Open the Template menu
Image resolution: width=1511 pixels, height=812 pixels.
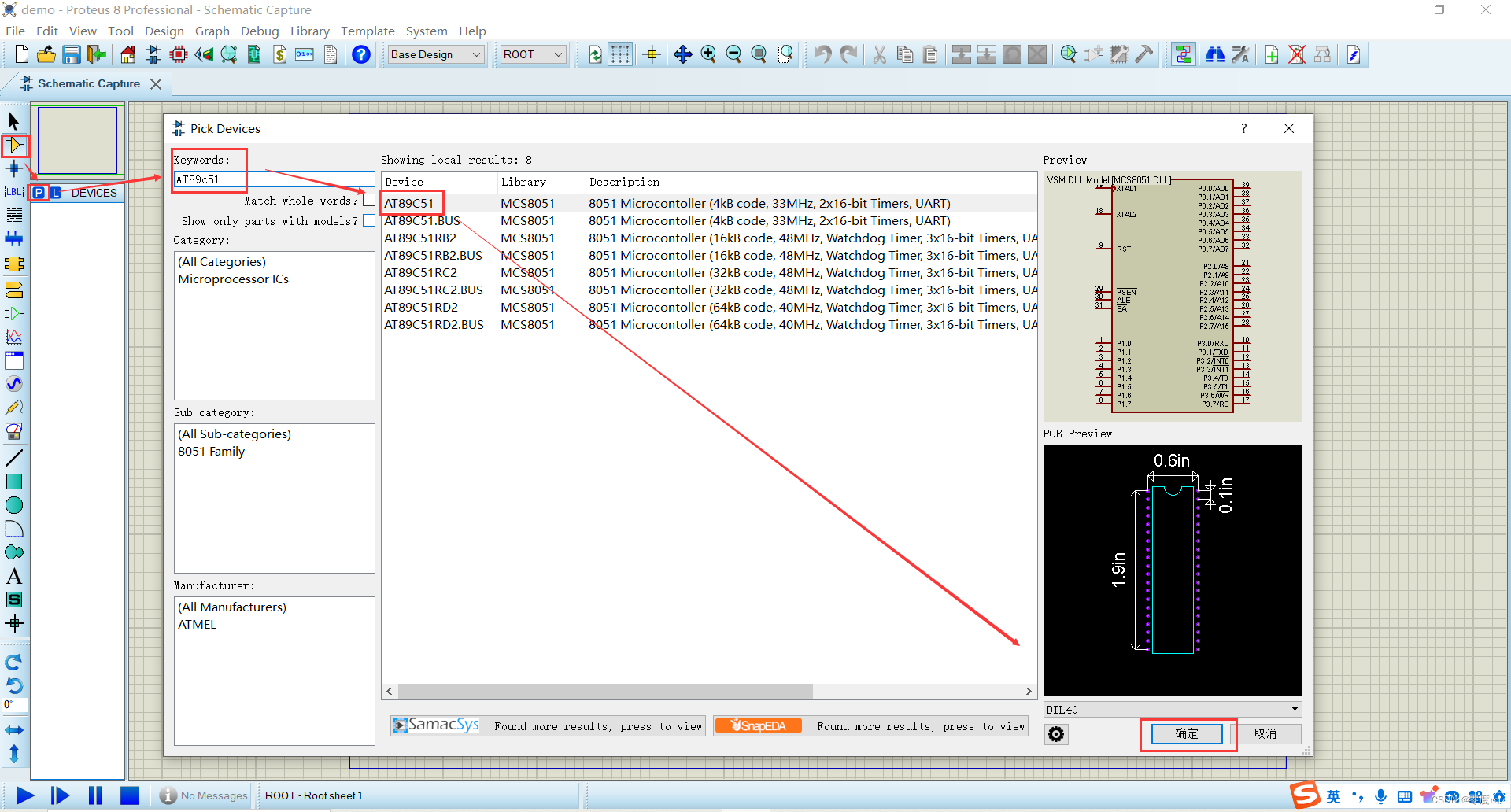(368, 31)
